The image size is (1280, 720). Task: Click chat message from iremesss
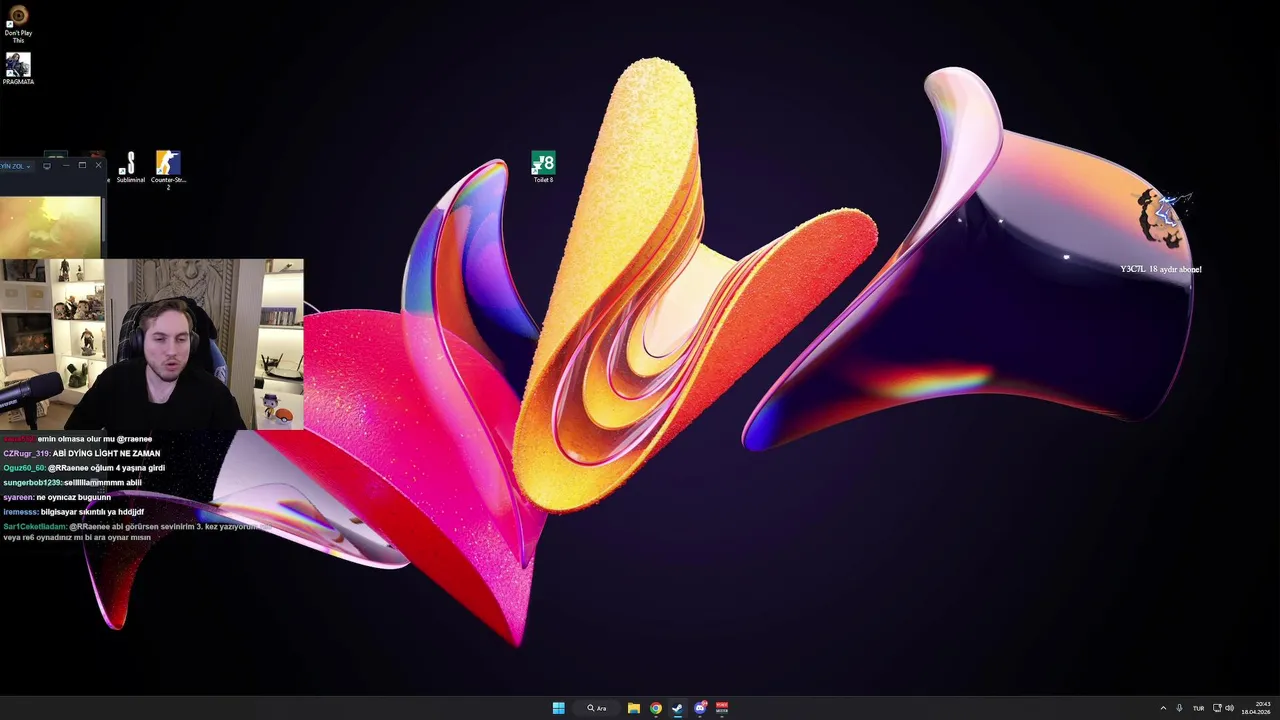click(x=73, y=512)
